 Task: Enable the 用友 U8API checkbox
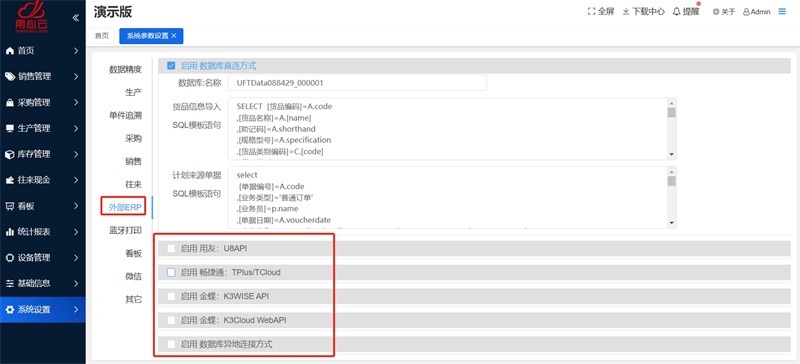[171, 248]
